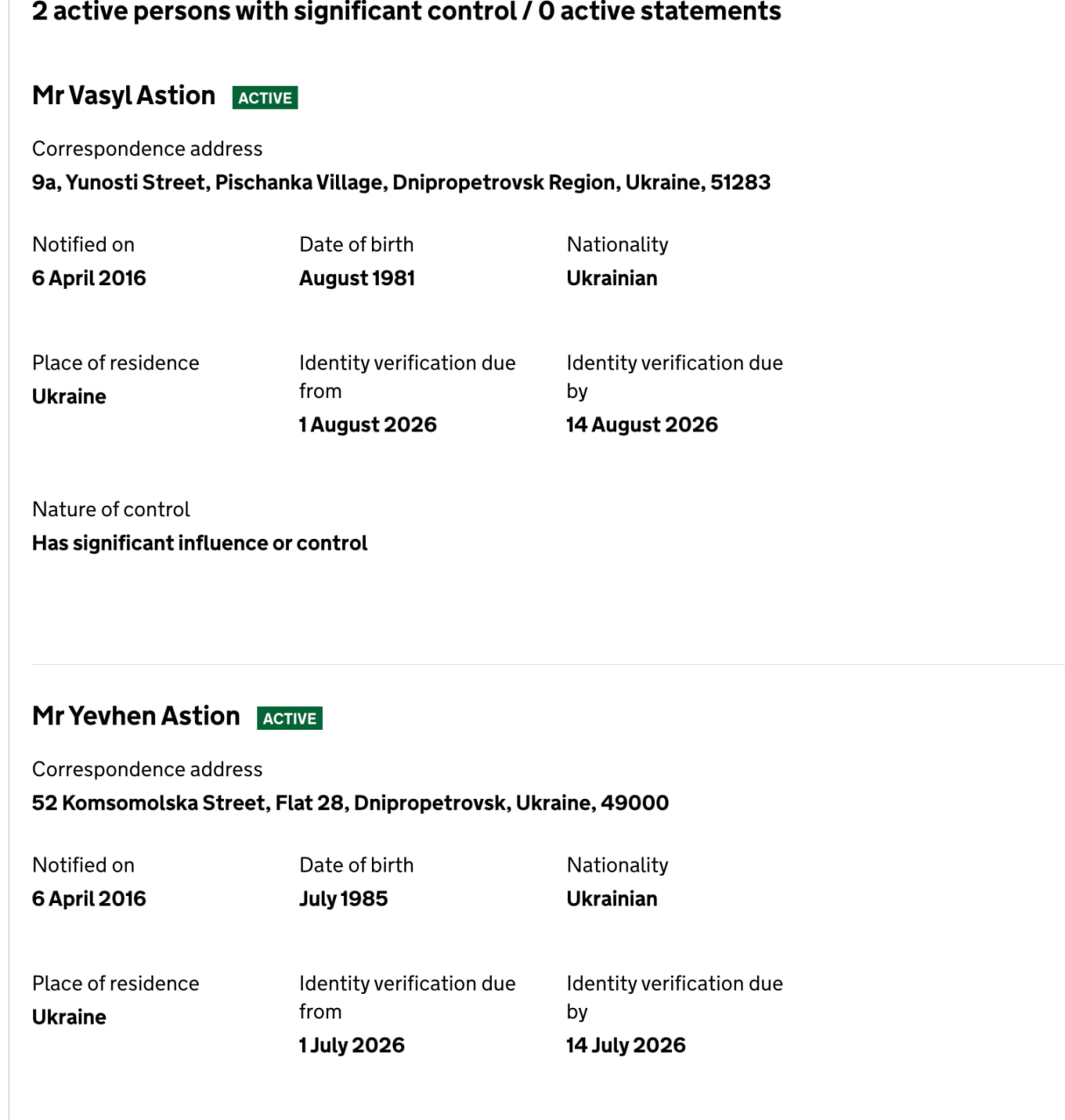This screenshot has height=1120, width=1065.
Task: Click the Komsomolska Street correspondence address
Action: [350, 802]
